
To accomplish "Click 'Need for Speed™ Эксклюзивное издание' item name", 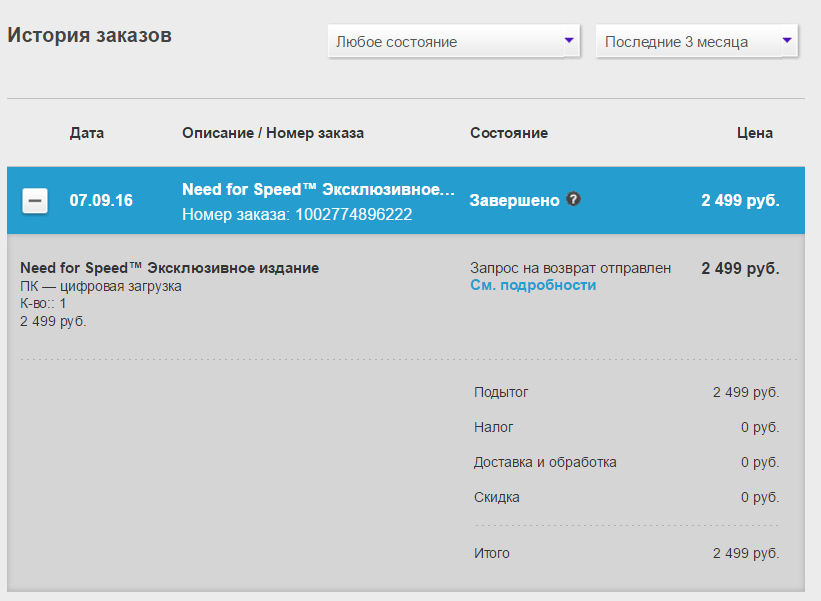I will click(170, 268).
